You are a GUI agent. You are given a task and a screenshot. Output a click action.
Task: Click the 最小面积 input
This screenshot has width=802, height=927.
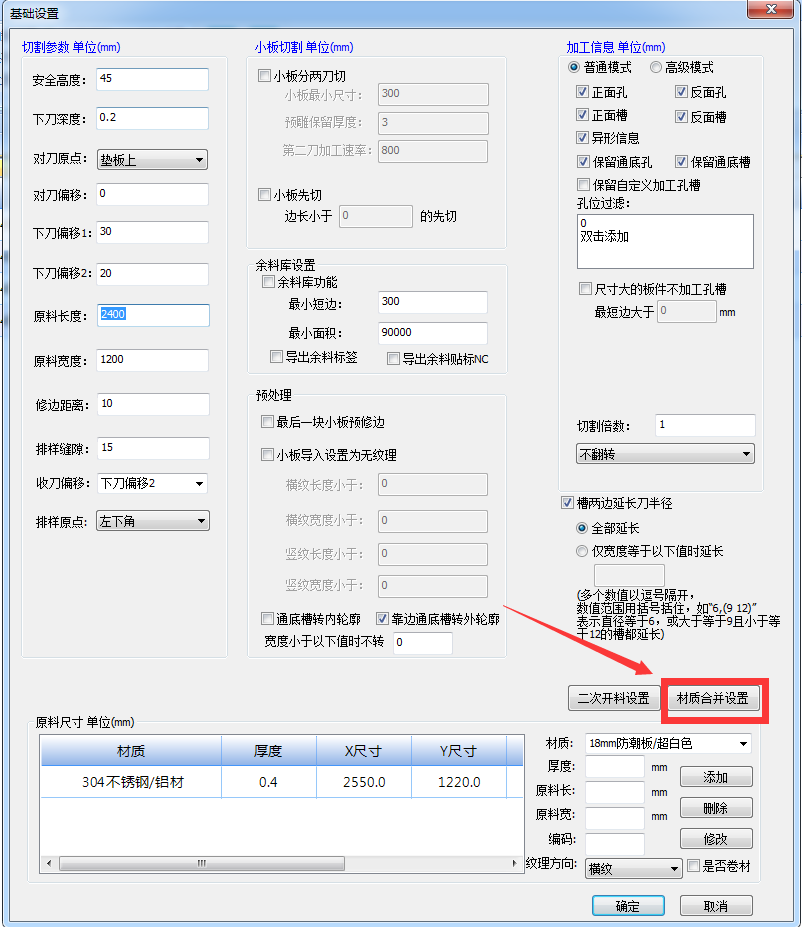pos(433,333)
